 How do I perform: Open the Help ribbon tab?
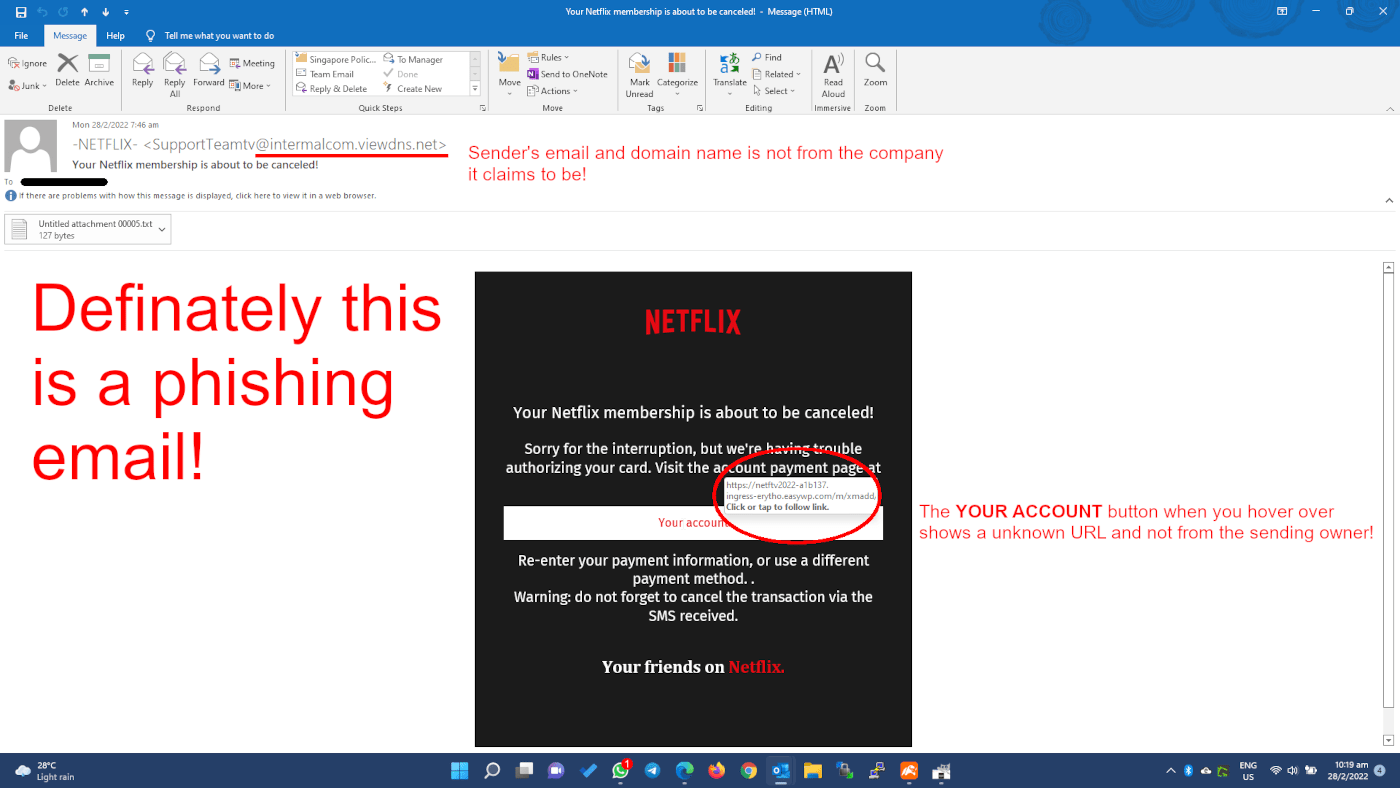[115, 36]
